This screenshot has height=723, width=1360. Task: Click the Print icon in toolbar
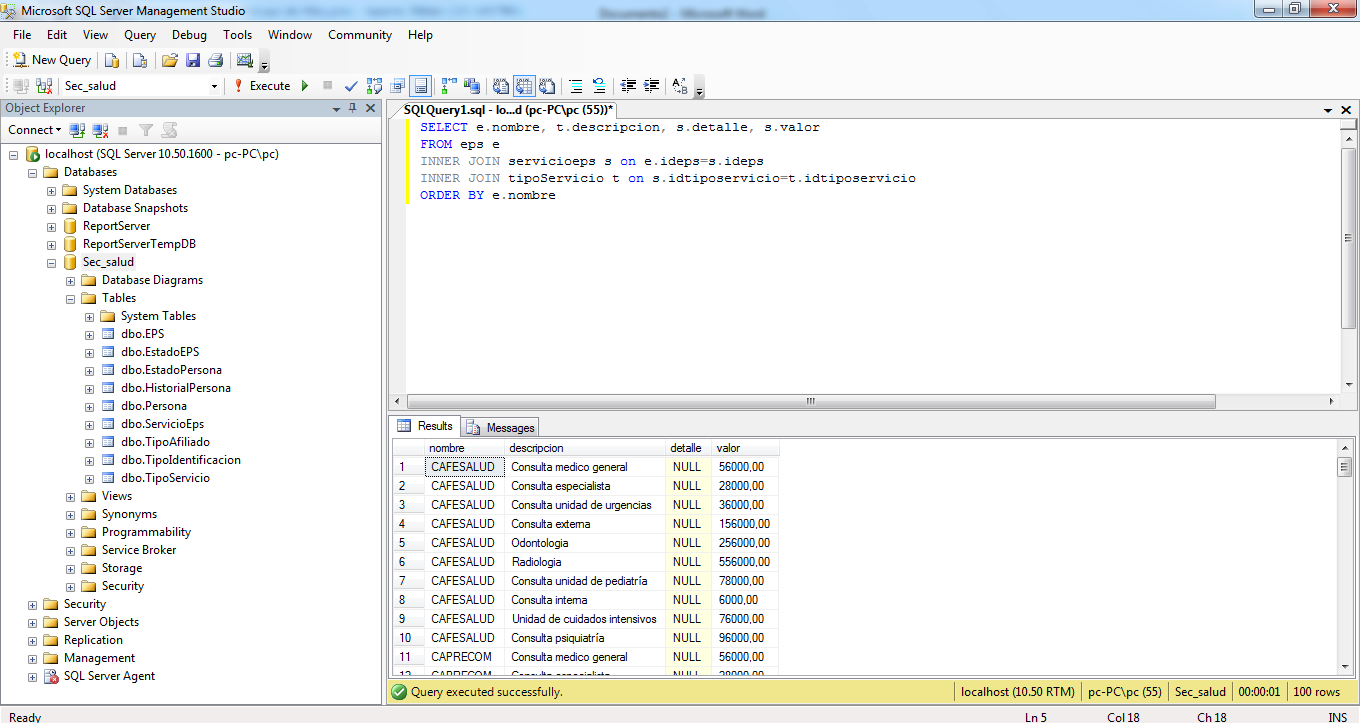[x=215, y=60]
